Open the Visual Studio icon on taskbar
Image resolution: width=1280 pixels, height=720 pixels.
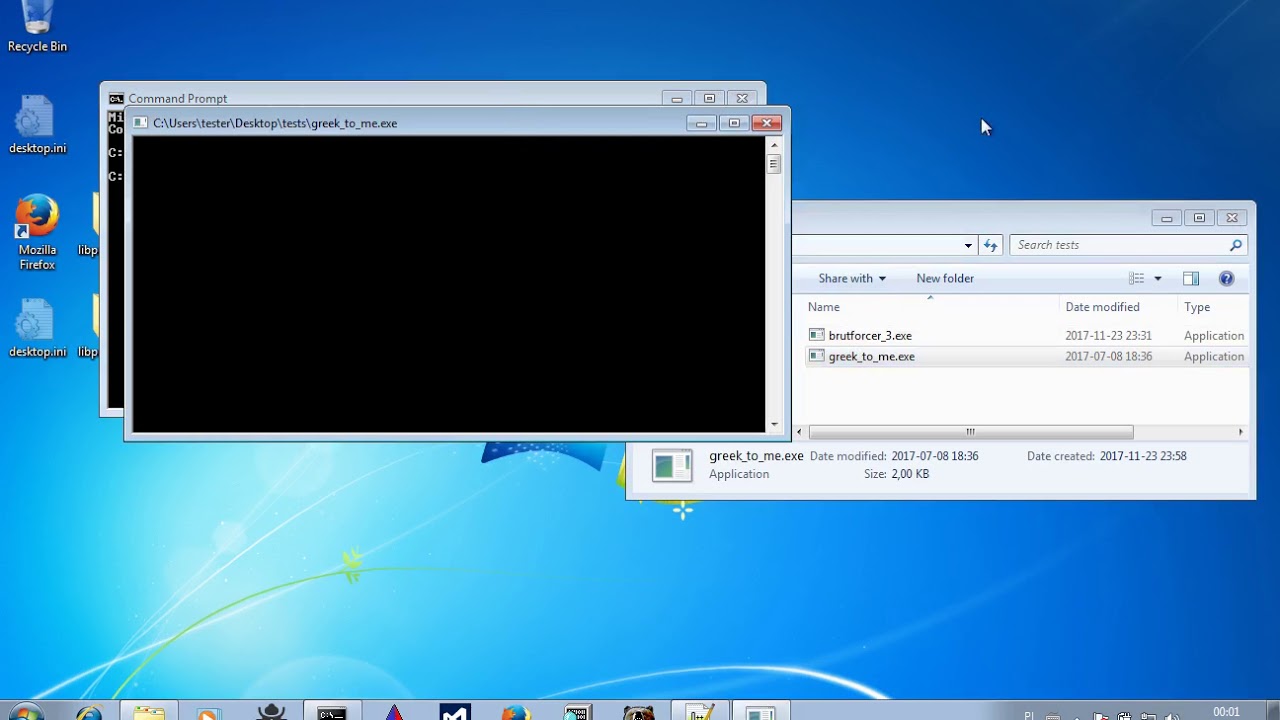tap(455, 712)
